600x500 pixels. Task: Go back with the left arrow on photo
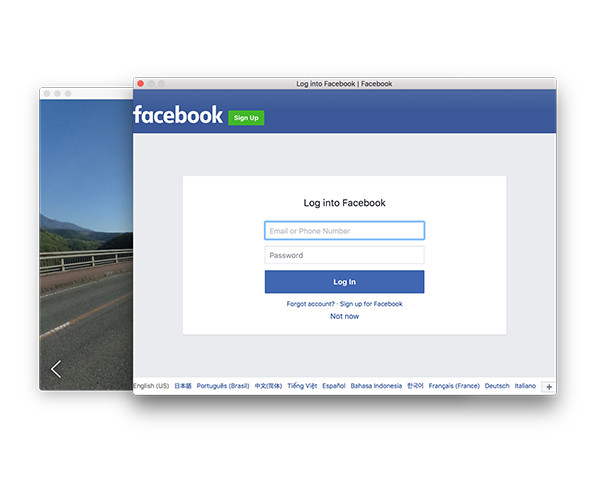tap(56, 369)
